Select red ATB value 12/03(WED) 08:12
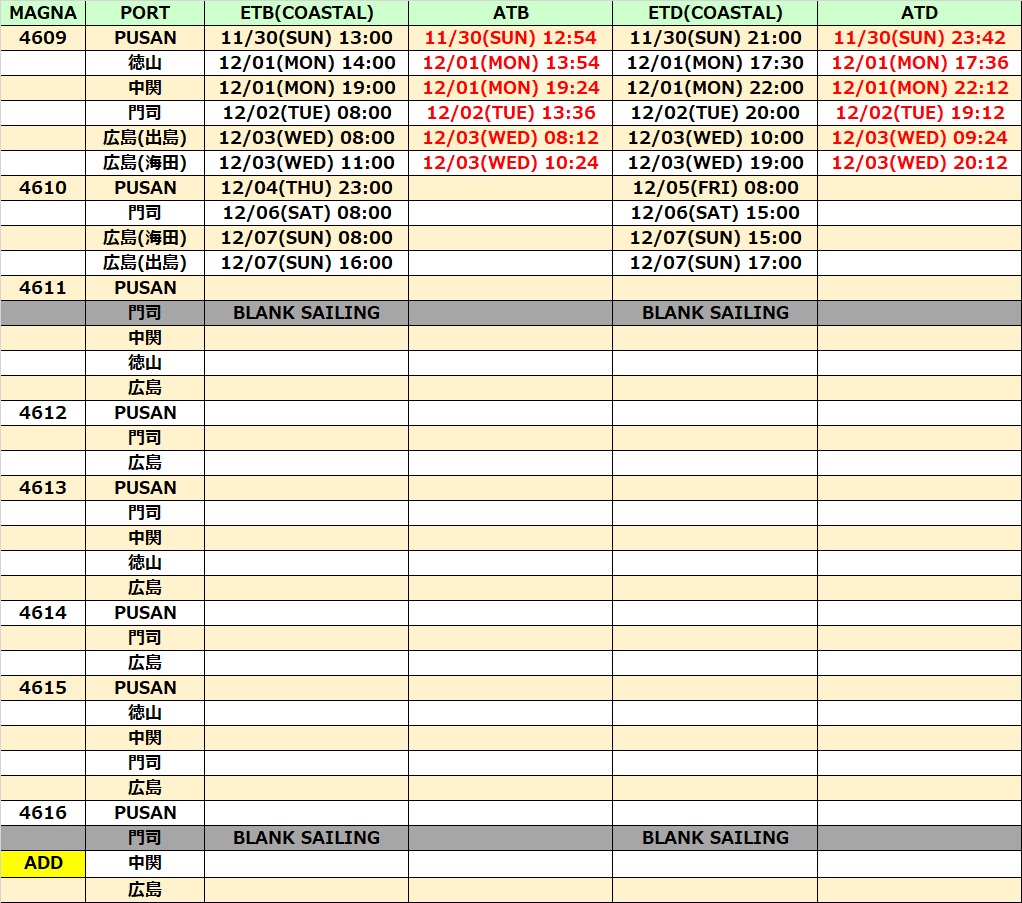 pos(510,138)
